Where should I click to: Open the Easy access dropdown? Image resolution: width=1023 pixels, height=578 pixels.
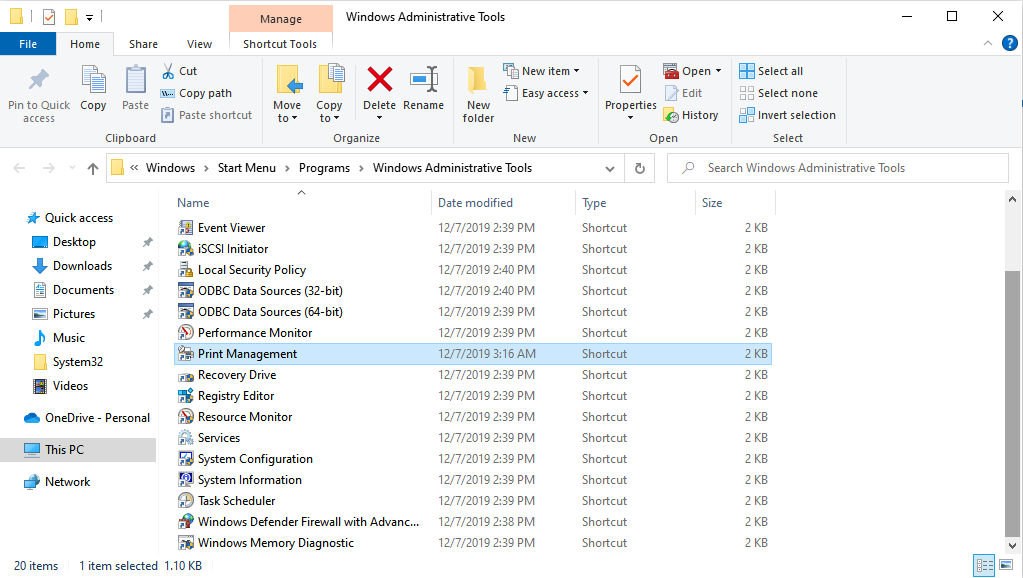click(585, 93)
